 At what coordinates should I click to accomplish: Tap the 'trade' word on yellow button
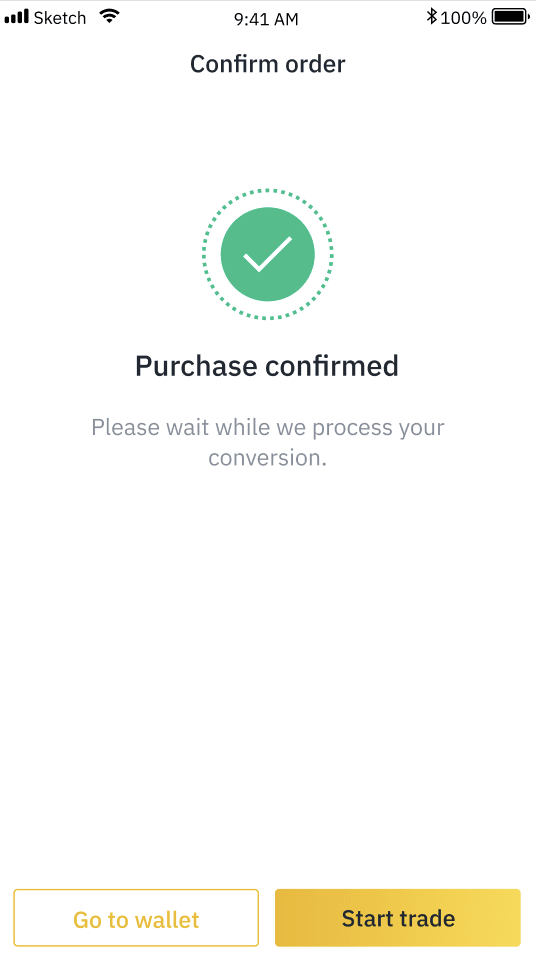click(427, 918)
